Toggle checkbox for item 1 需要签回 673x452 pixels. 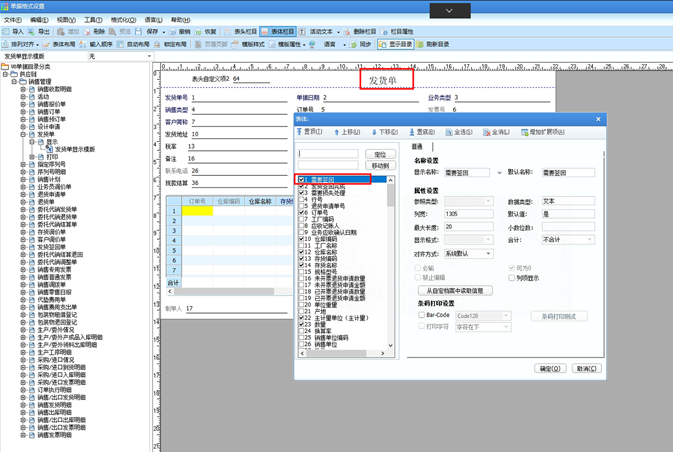click(301, 179)
